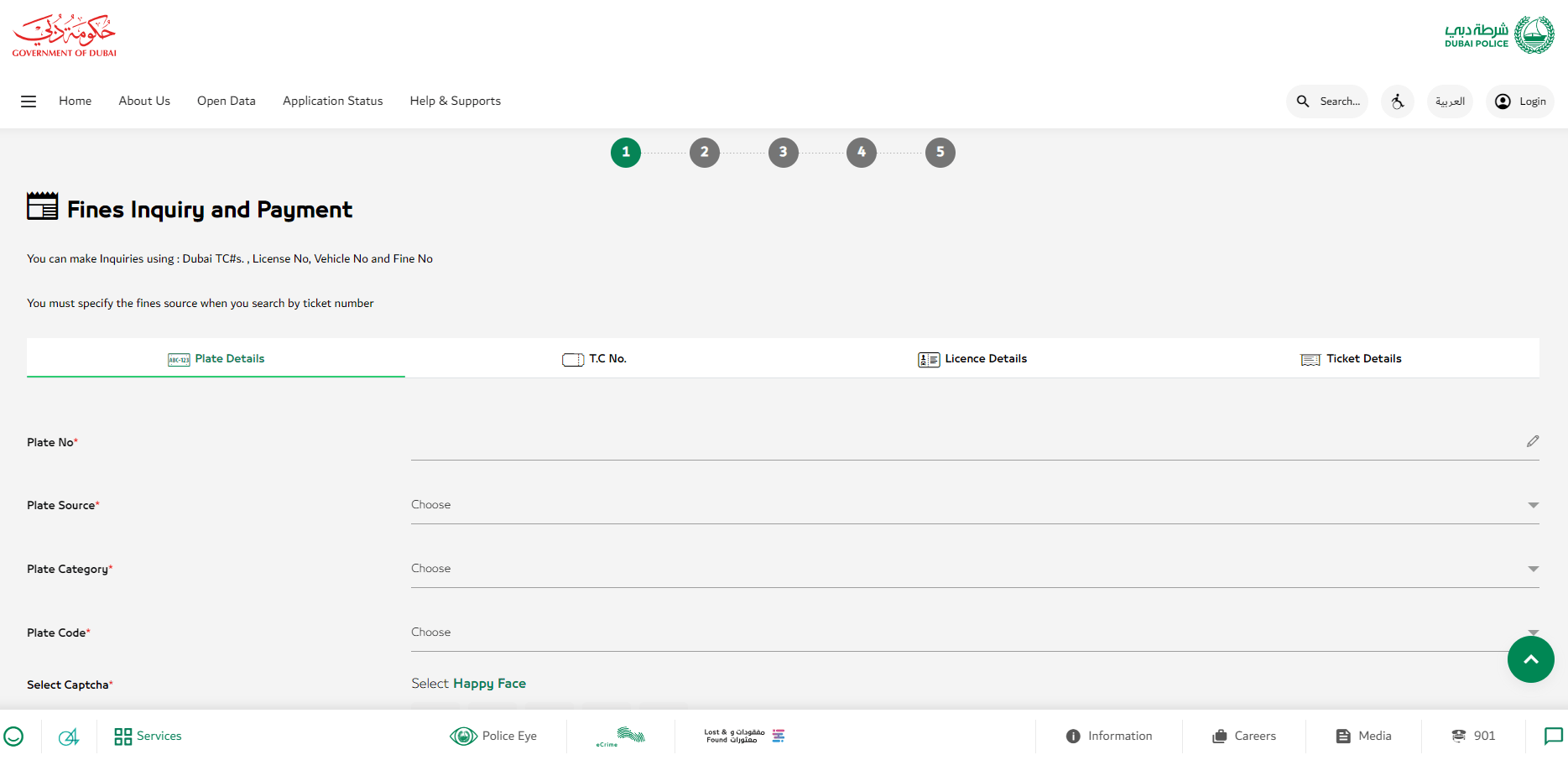The width and height of the screenshot is (1568, 760).
Task: Switch to the T.C No. tab
Action: click(594, 358)
